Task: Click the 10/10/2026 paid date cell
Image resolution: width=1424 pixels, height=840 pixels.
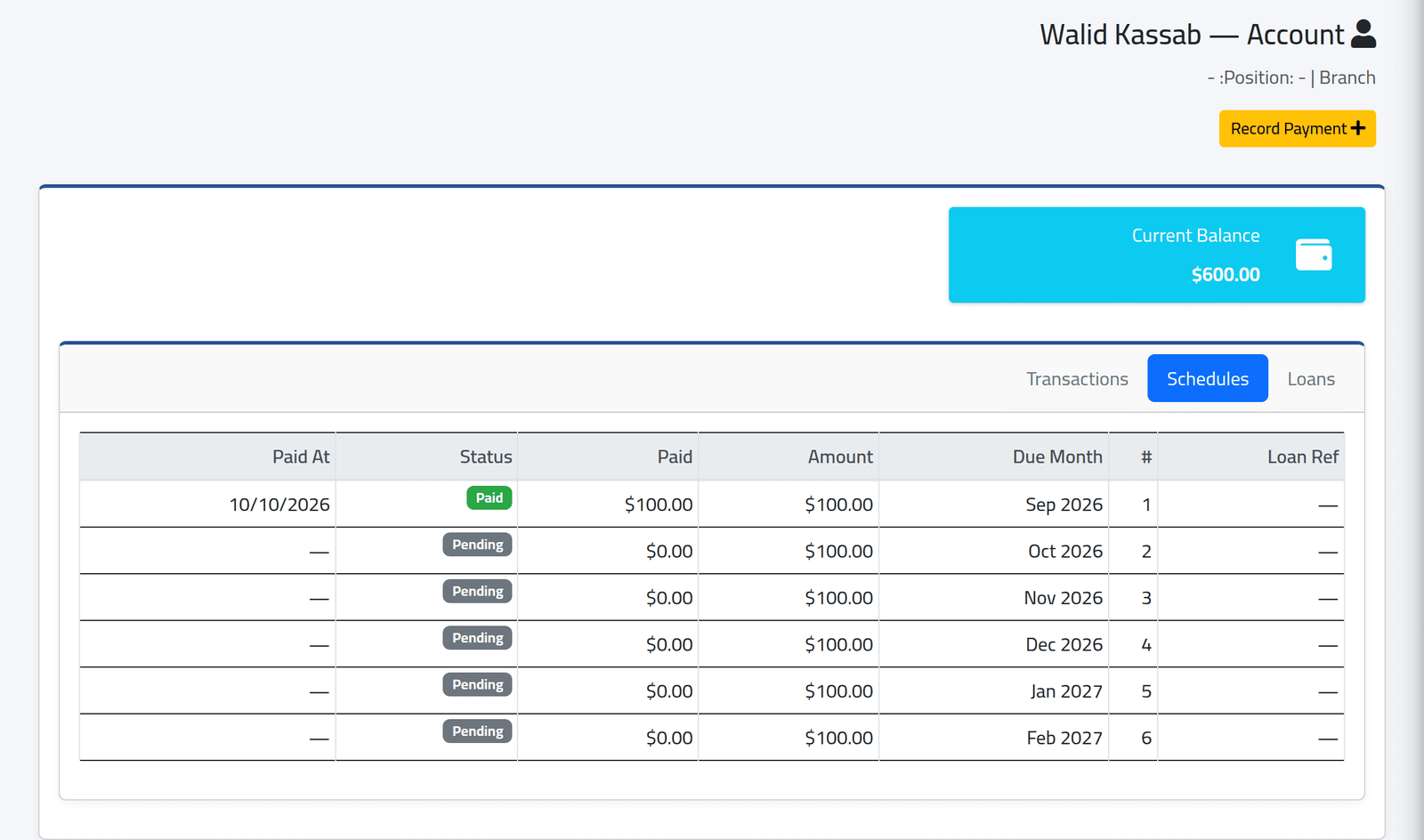Action: (x=207, y=505)
